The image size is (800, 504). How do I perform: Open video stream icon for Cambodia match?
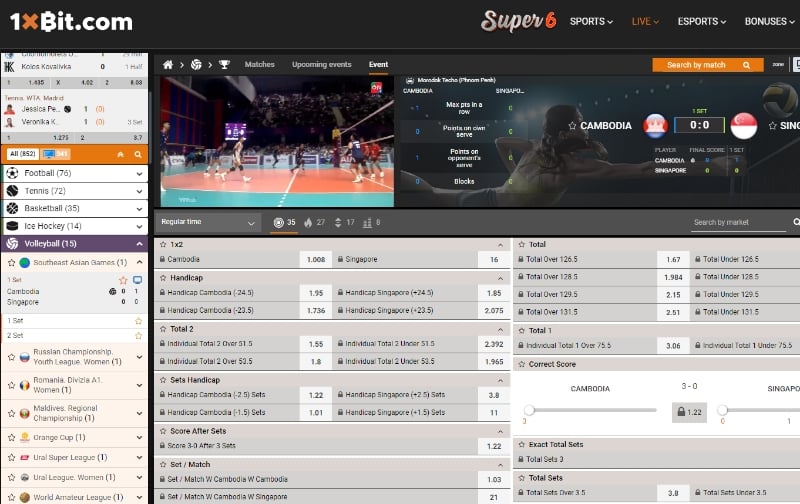(x=137, y=280)
